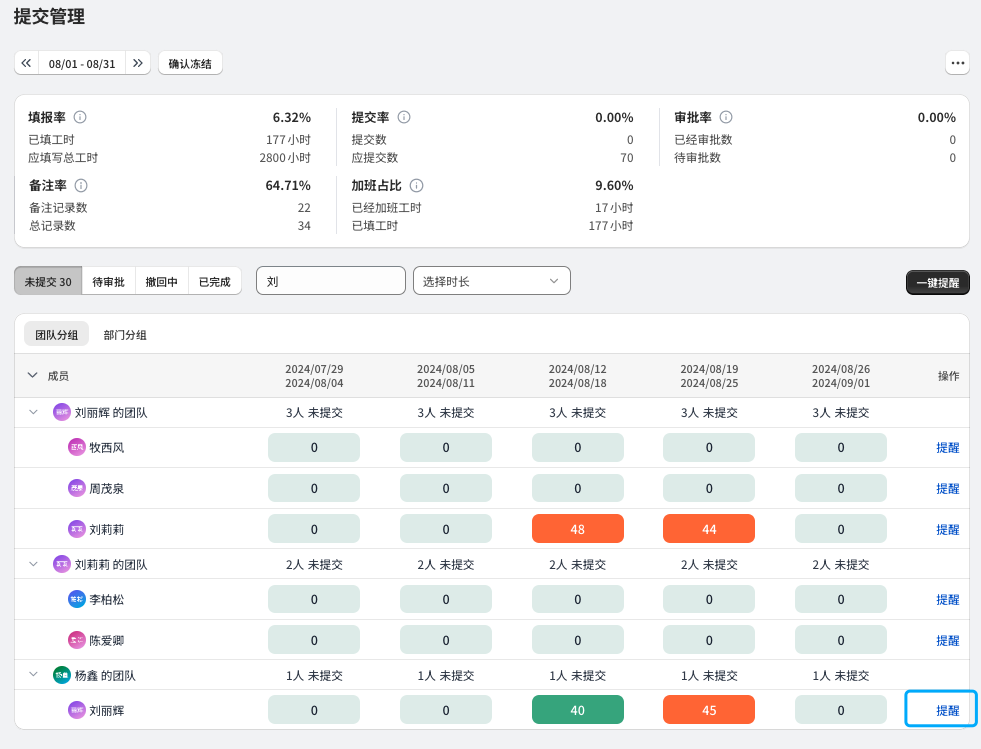The image size is (981, 749).
Task: Click member name 周茂泉
Action: pos(106,488)
